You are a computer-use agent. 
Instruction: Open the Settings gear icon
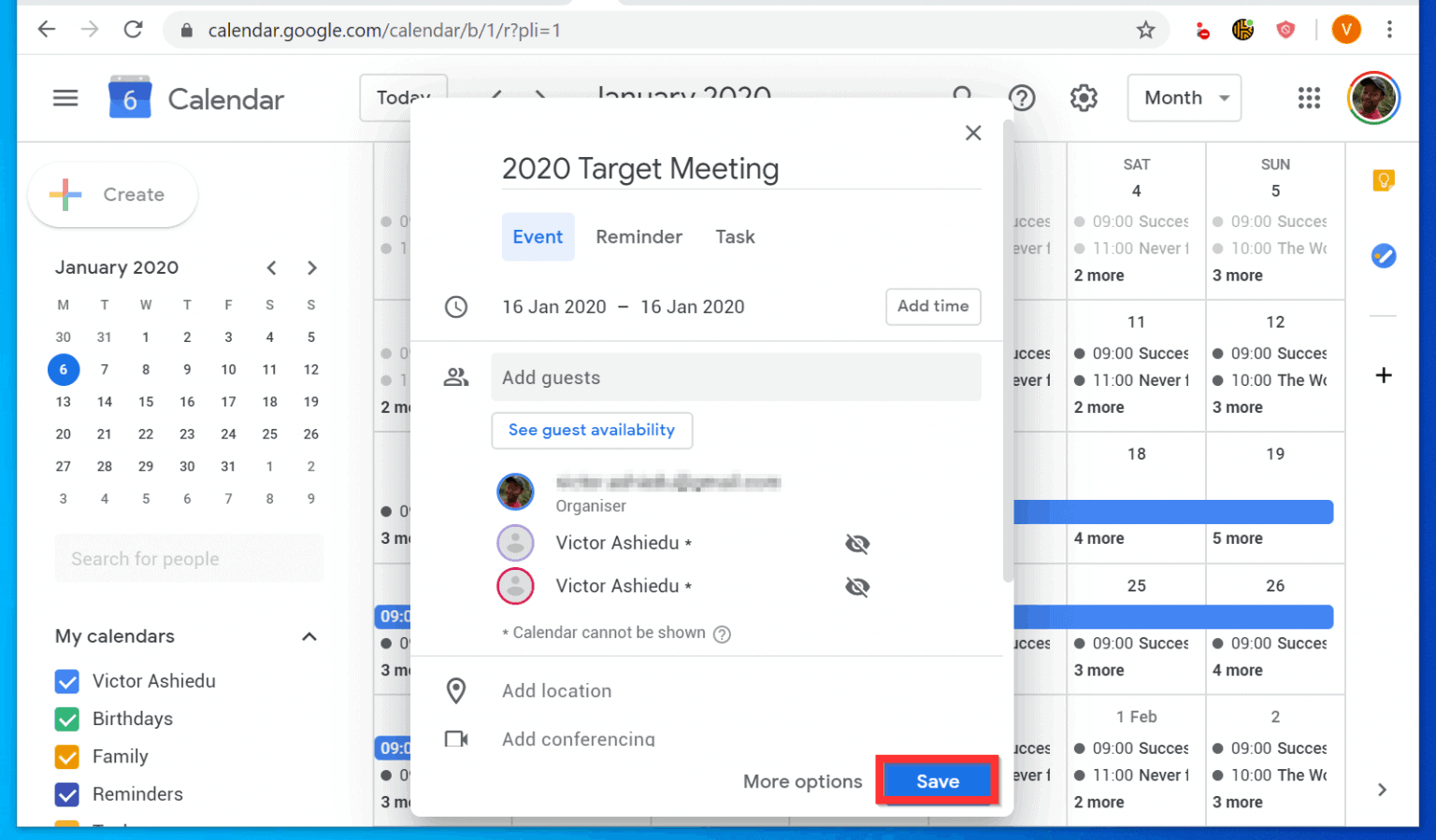[1084, 97]
